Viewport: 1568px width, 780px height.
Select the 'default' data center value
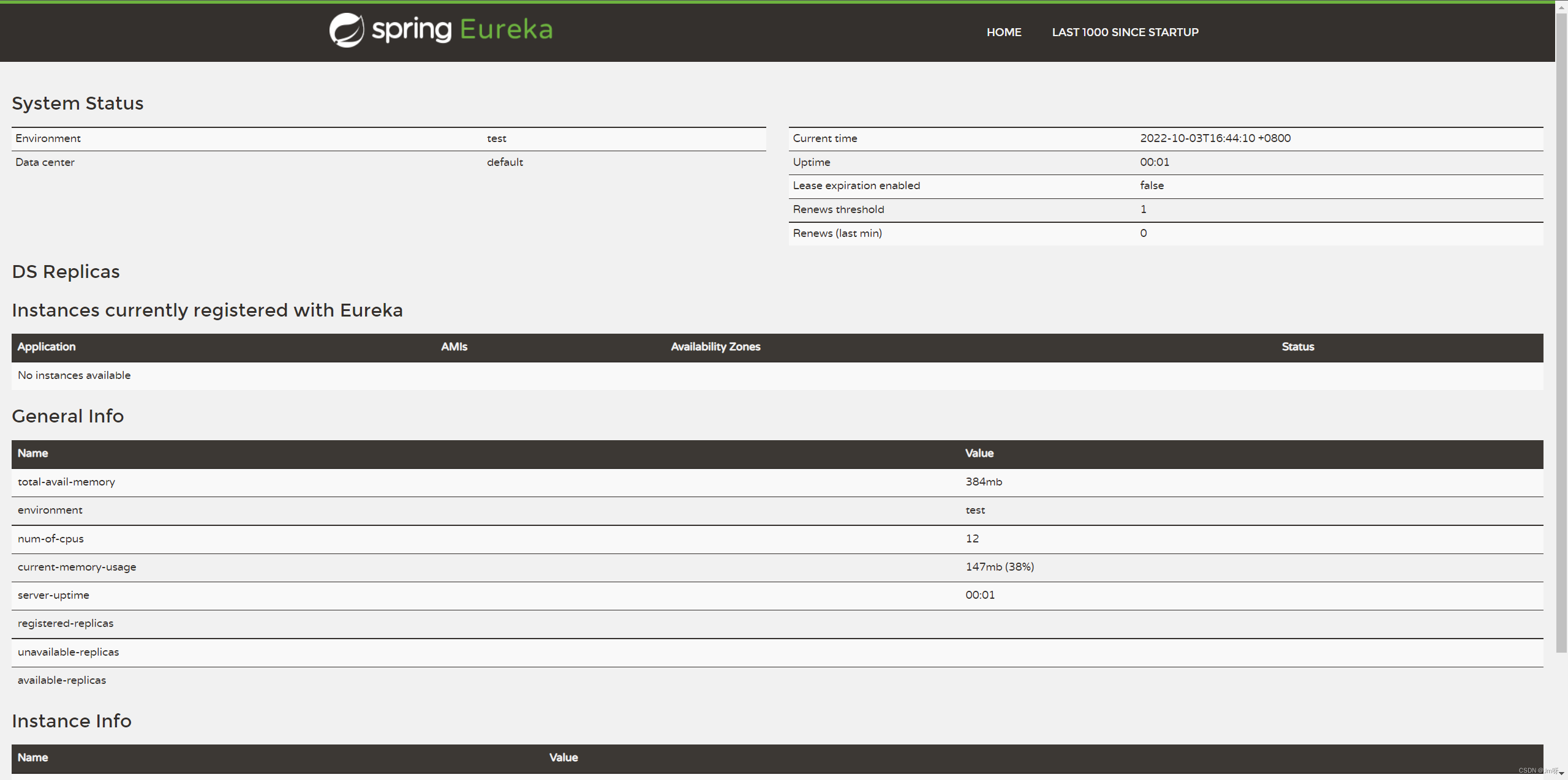(505, 162)
